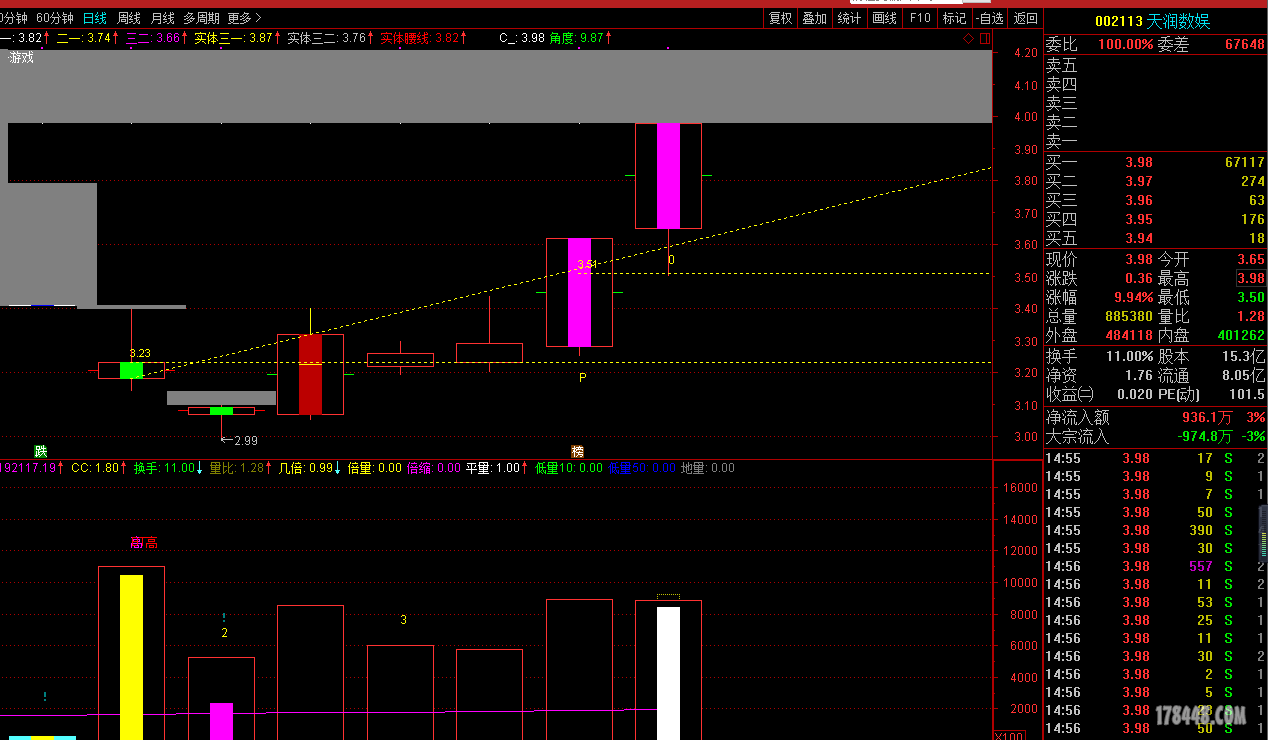Remove stock via -自选 button
Screen dimensions: 1268x740
pyautogui.click(x=989, y=18)
